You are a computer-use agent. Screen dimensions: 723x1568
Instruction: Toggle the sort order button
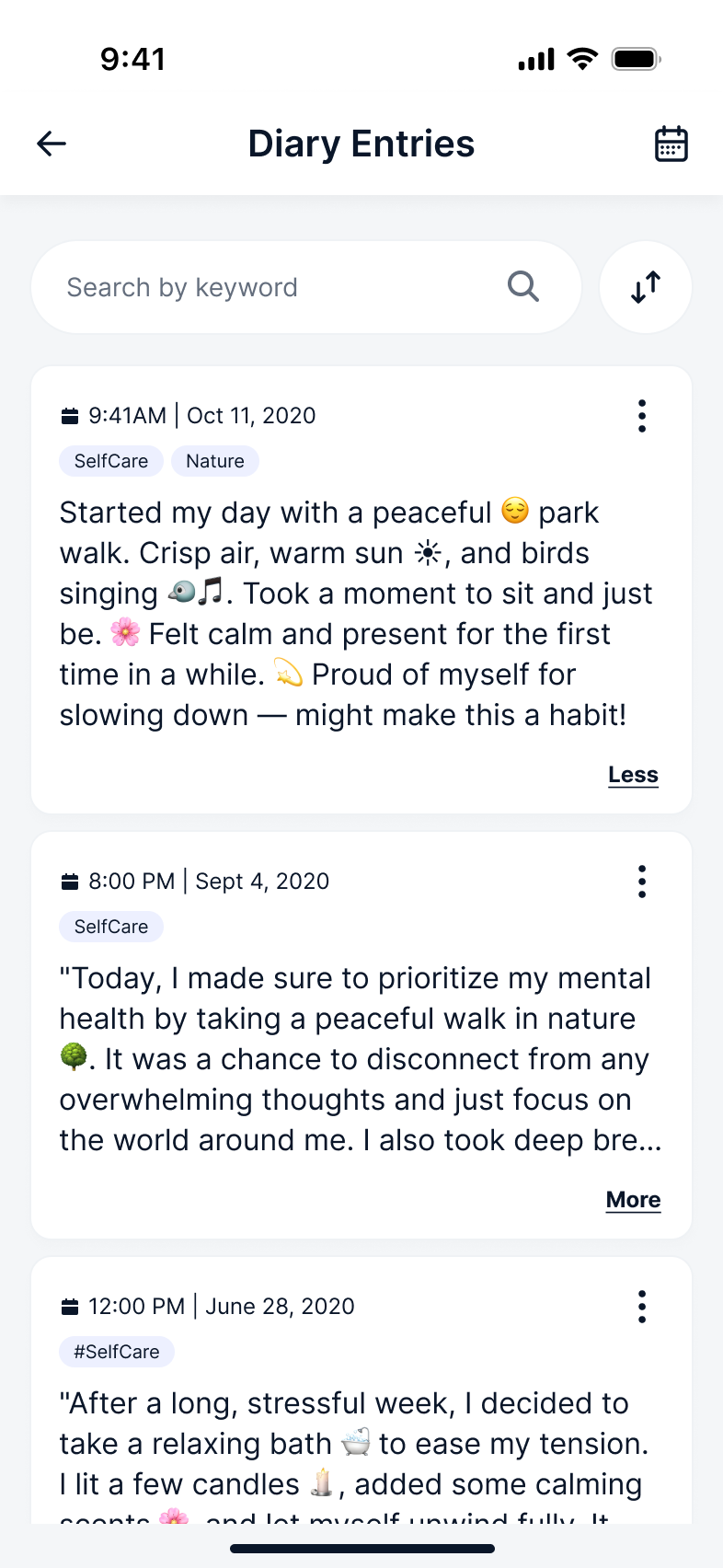[646, 287]
